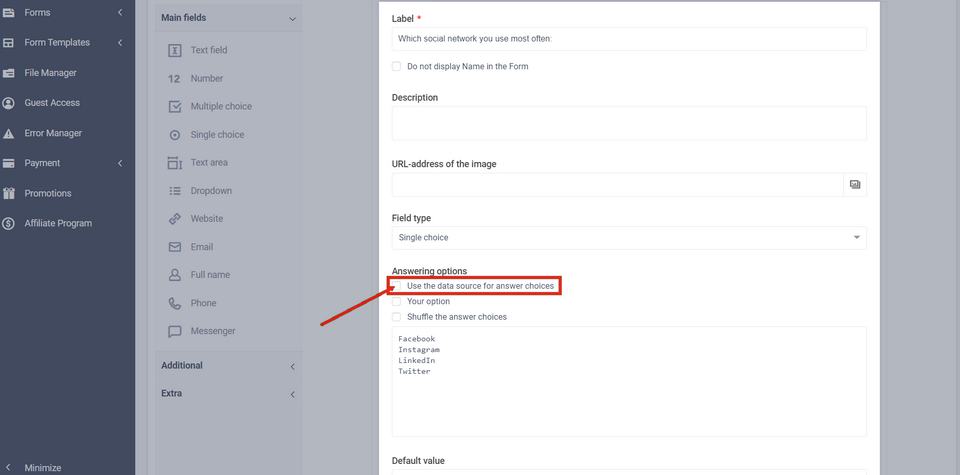This screenshot has height=475, width=960.
Task: Click the Guest Access person icon
Action: [9, 103]
